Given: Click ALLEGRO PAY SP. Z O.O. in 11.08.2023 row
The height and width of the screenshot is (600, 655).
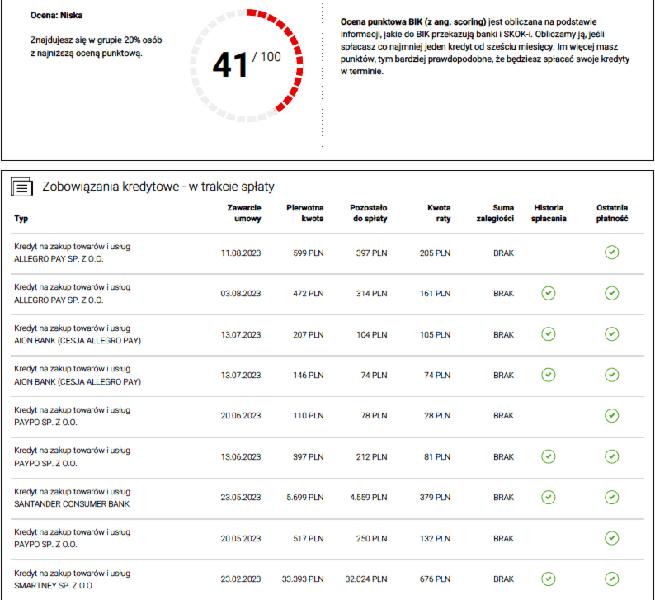Looking at the screenshot, I should pyautogui.click(x=58, y=259).
